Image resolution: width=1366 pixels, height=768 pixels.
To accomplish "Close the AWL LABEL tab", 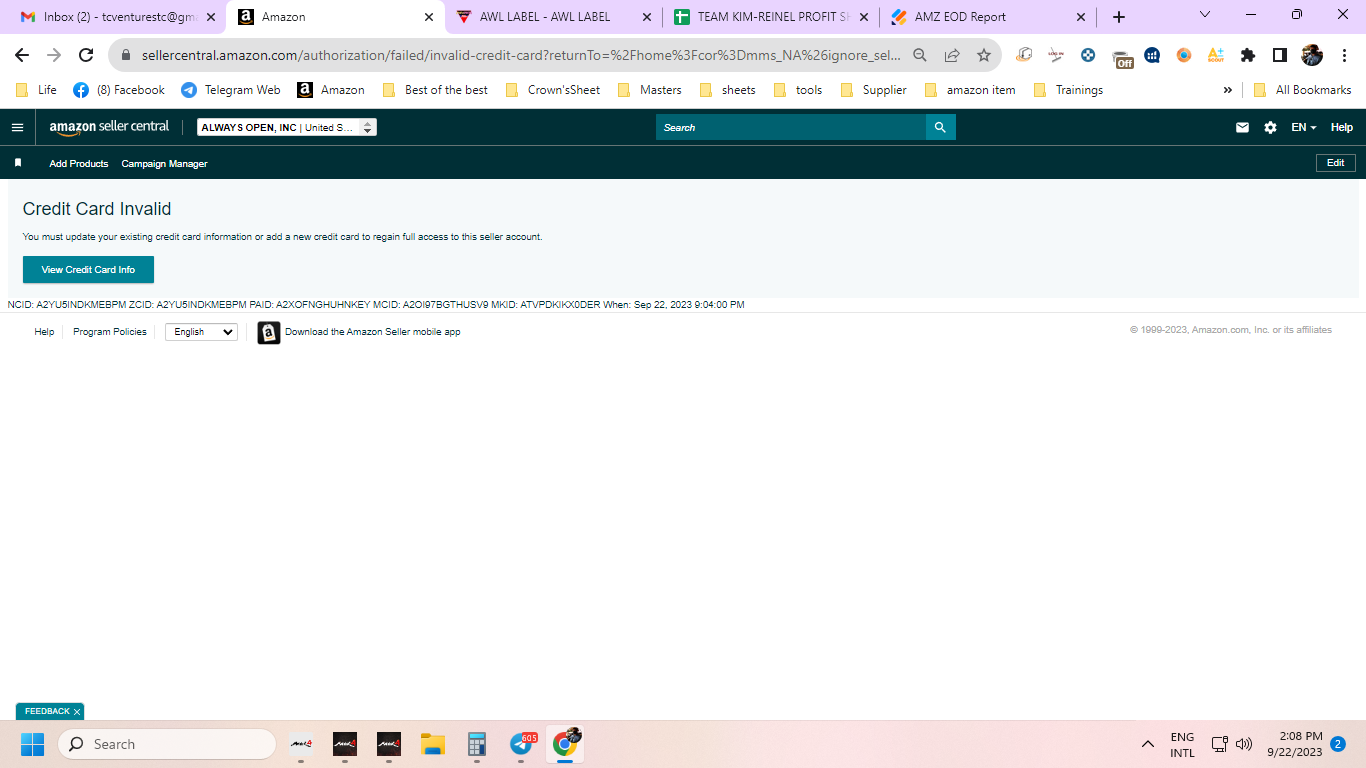I will pyautogui.click(x=646, y=17).
